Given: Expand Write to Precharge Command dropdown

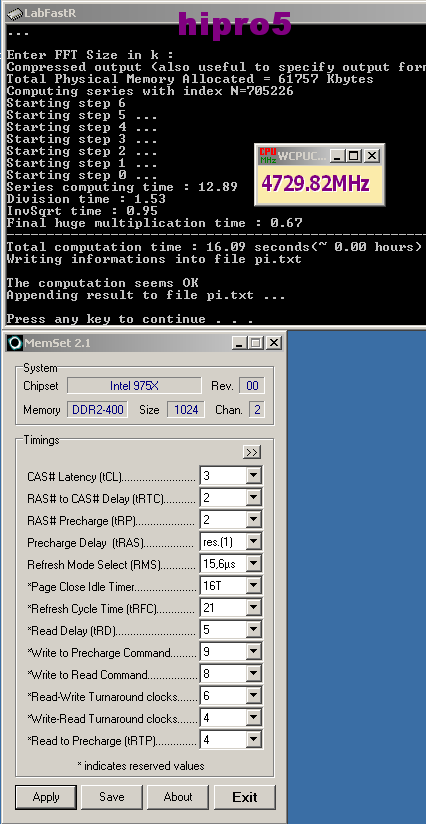Looking at the screenshot, I should coord(254,652).
